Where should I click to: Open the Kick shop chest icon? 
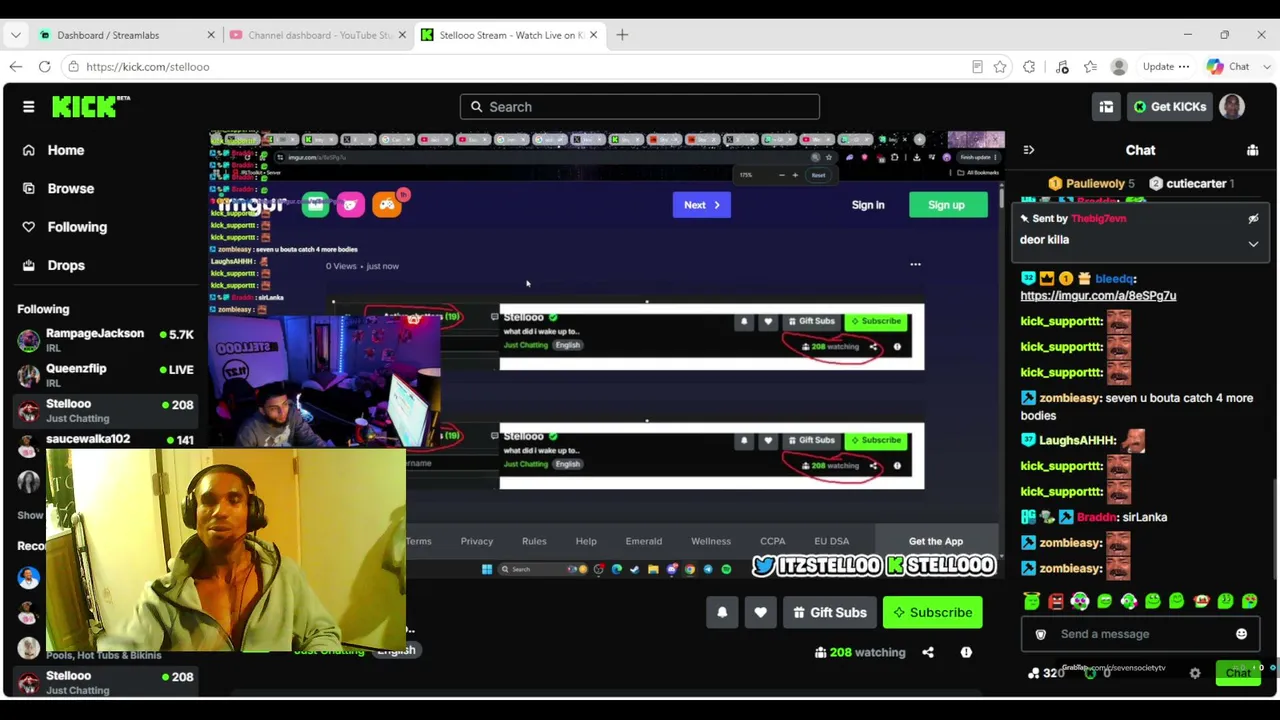point(1106,107)
